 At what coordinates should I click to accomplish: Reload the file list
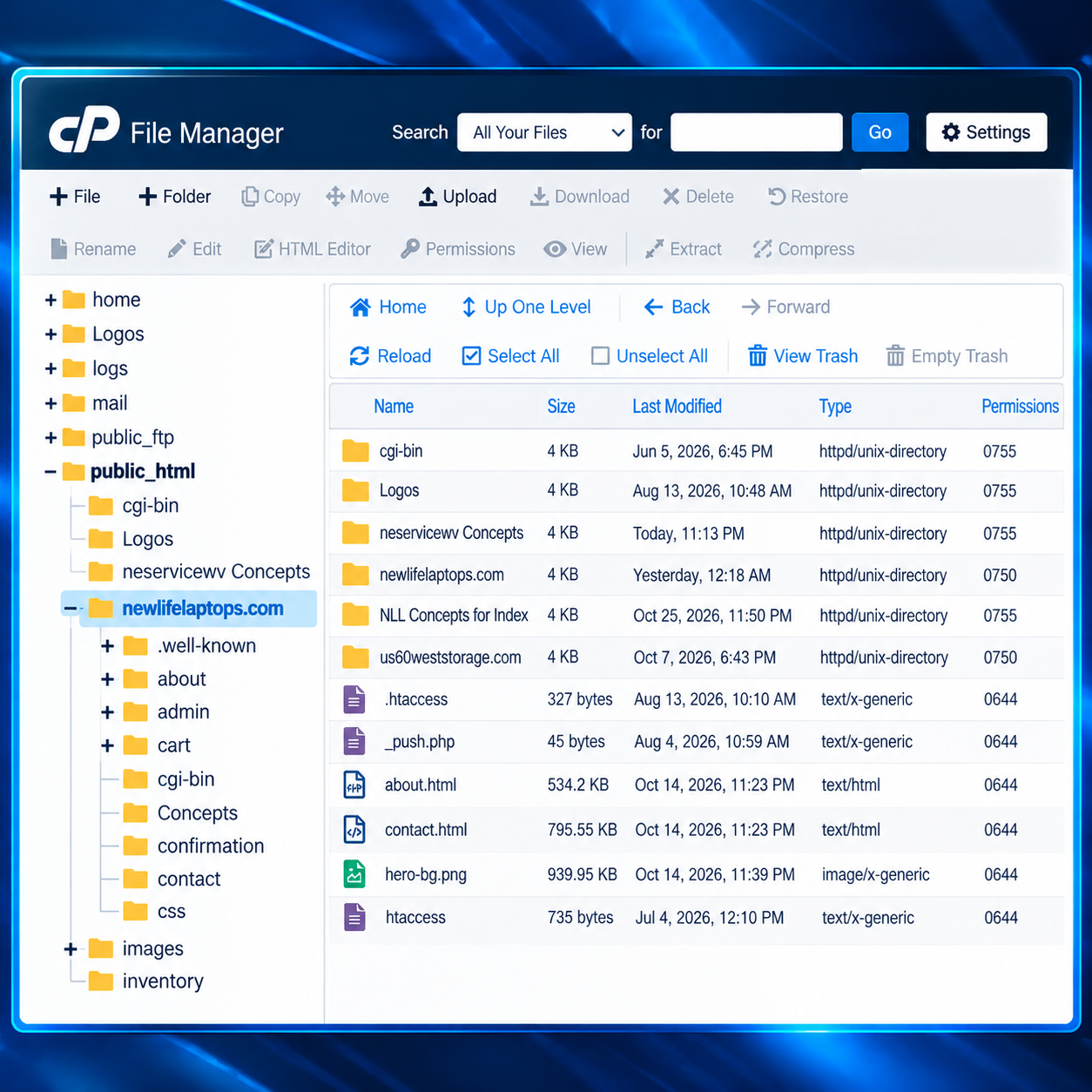390,356
